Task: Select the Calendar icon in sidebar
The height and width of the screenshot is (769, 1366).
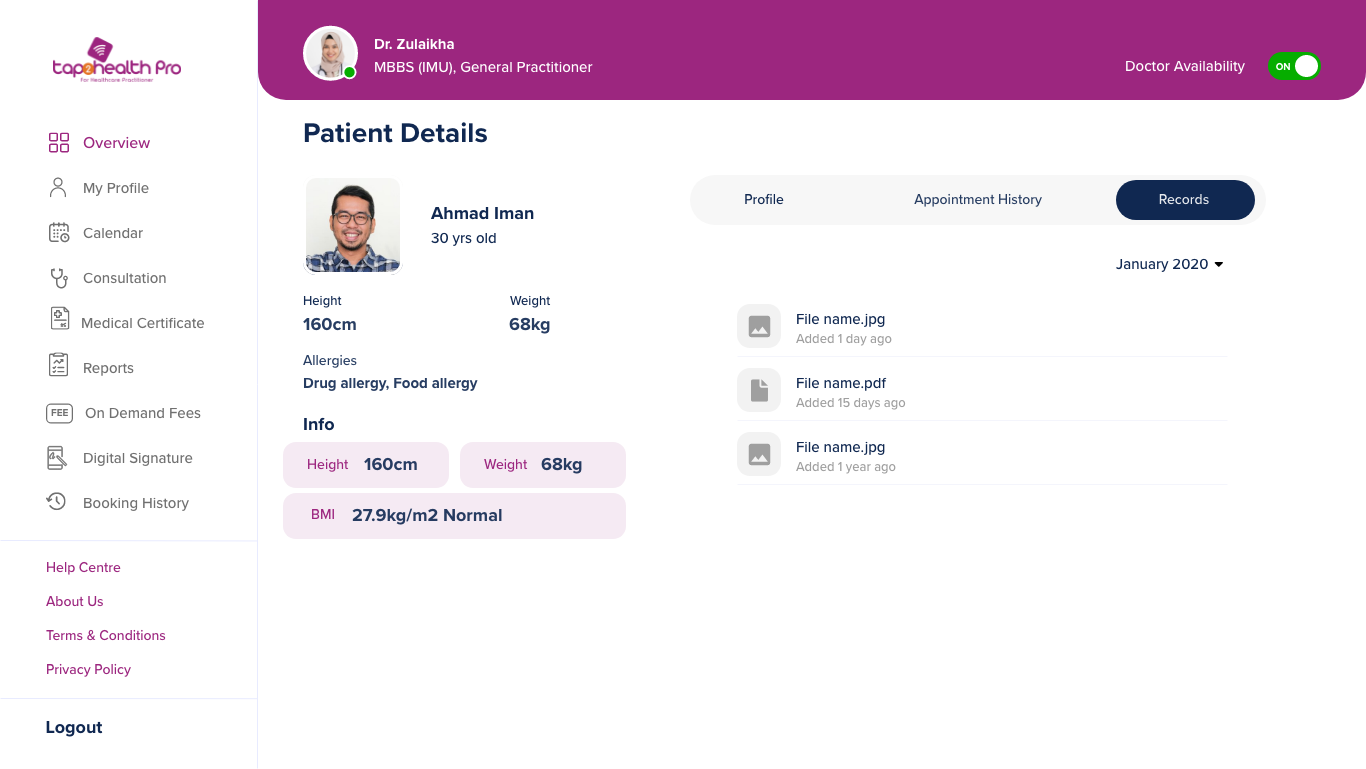Action: coord(59,232)
